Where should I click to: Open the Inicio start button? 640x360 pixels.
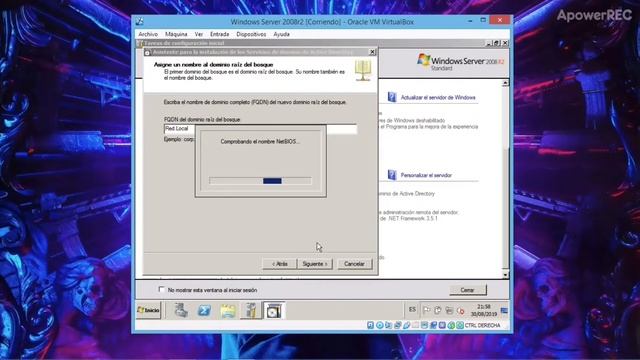pos(149,310)
